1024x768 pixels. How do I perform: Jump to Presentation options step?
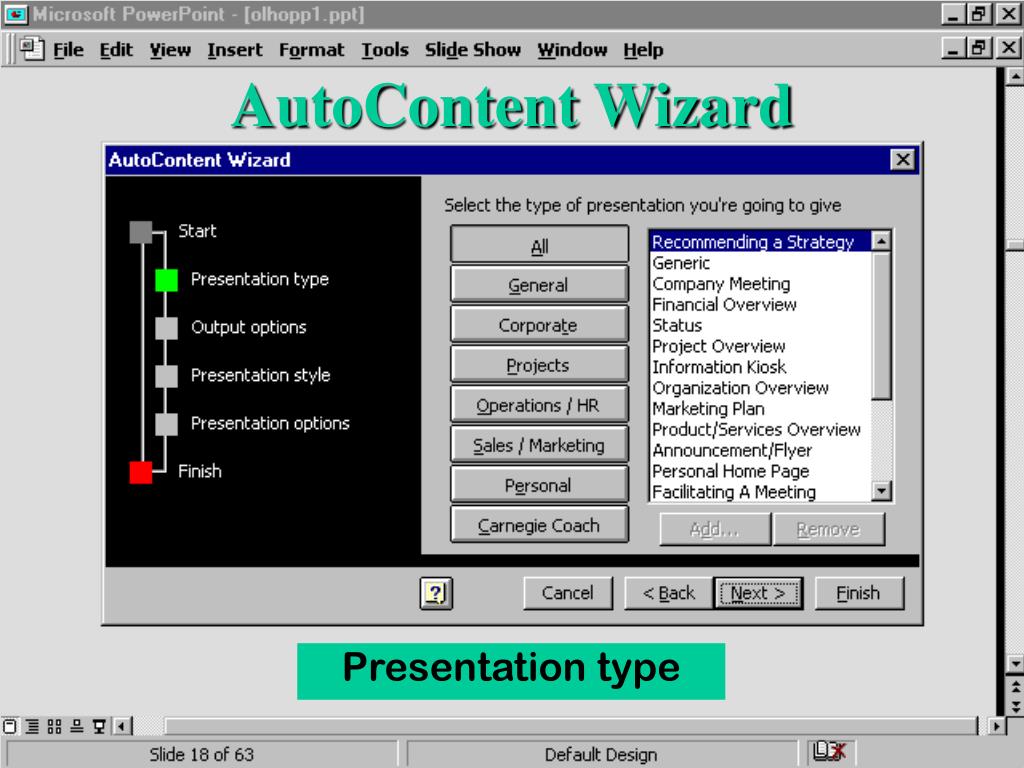[x=167, y=424]
